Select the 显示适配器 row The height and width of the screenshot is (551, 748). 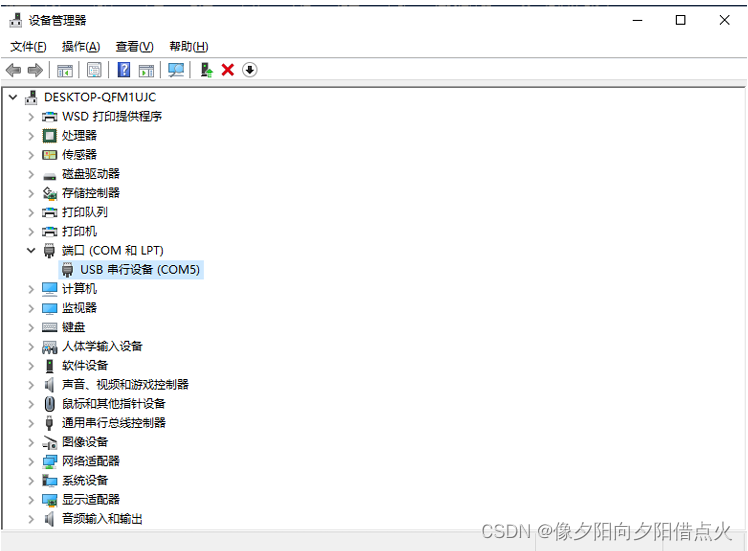tap(91, 499)
